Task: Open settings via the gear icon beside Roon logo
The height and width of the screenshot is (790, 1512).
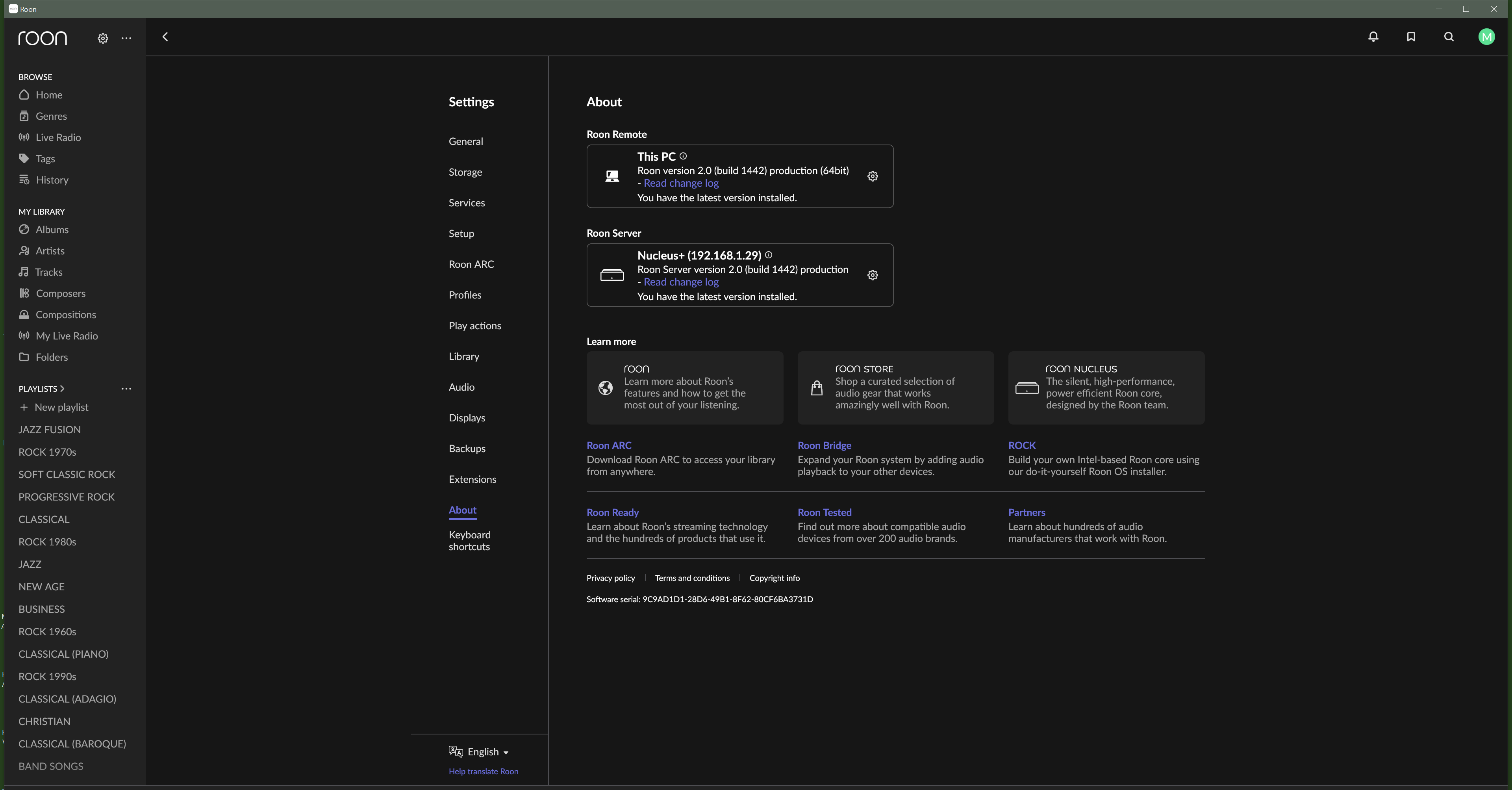Action: 103,38
